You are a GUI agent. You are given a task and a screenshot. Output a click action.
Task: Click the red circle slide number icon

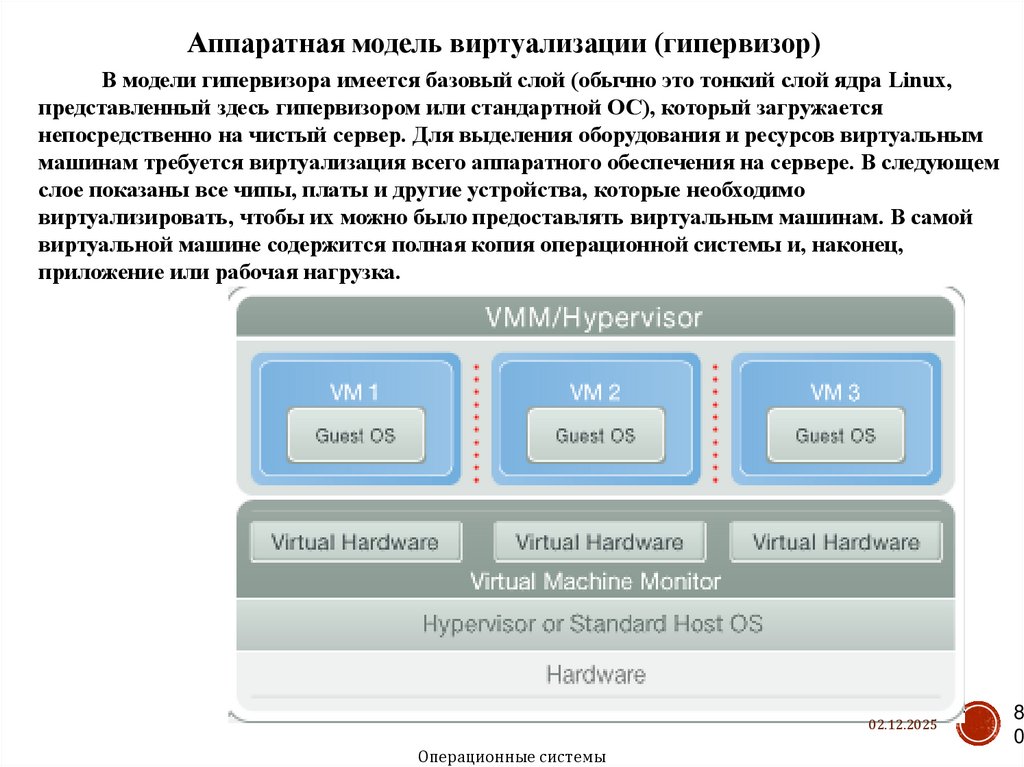click(978, 724)
